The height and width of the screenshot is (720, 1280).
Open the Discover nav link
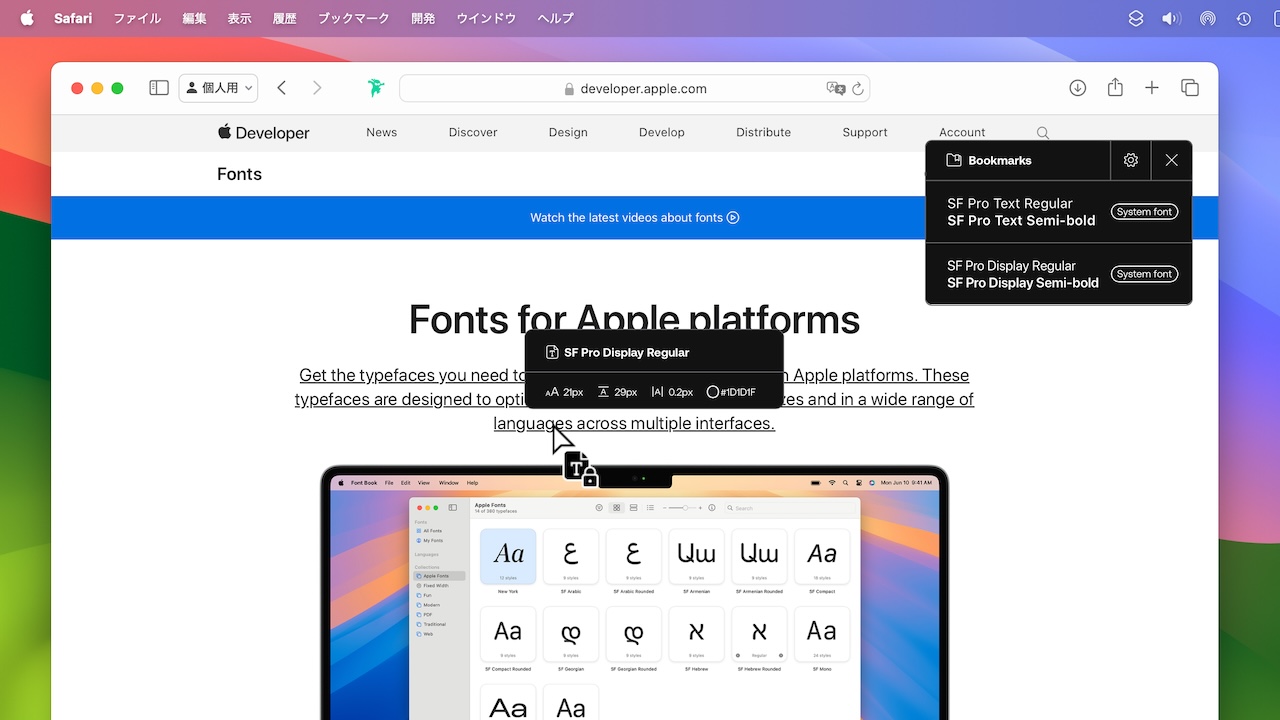click(473, 132)
